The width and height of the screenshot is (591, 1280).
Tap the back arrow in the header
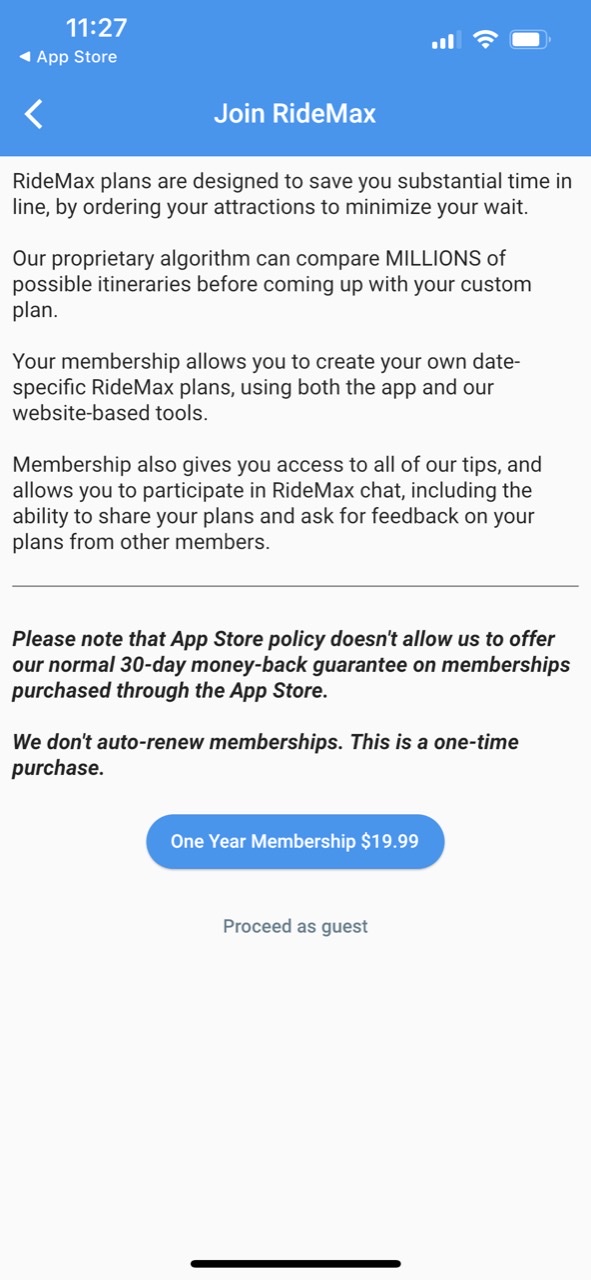click(x=34, y=114)
